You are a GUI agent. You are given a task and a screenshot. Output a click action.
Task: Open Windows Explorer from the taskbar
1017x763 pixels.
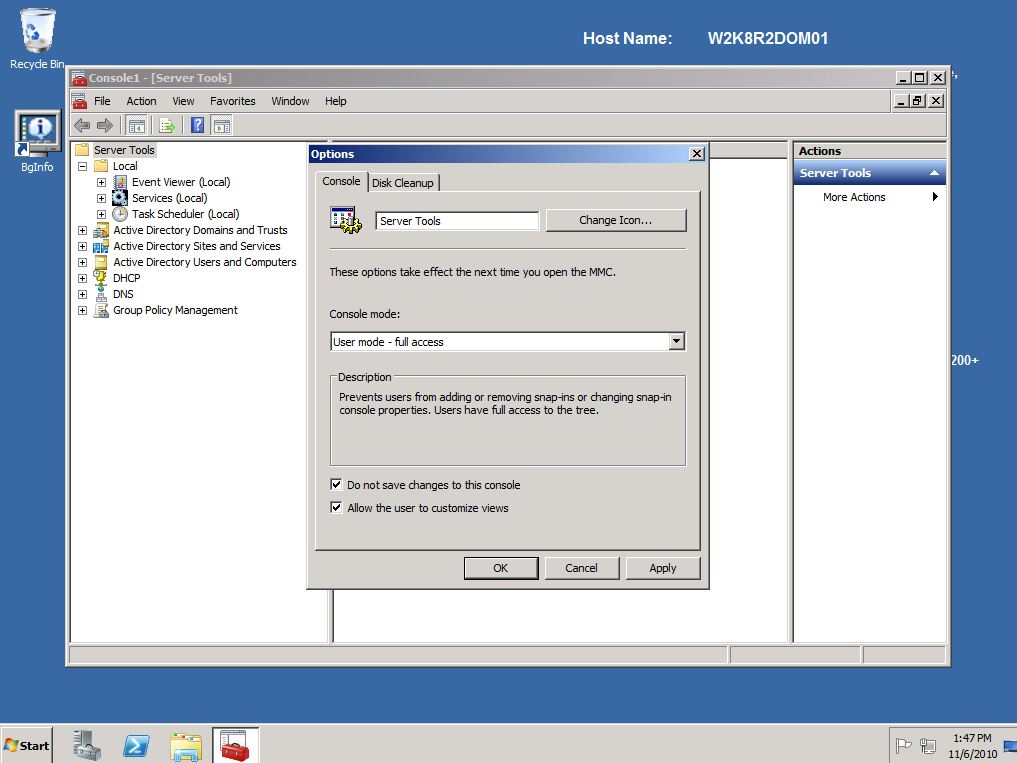[x=186, y=746]
